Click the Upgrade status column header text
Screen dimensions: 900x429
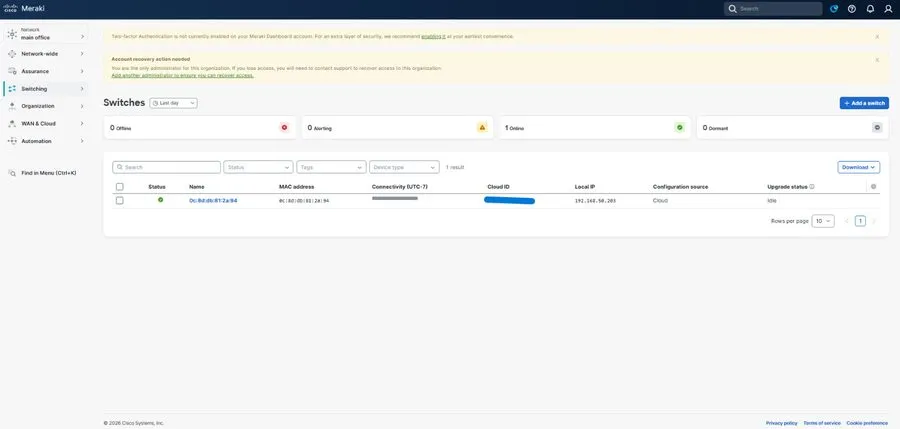coord(788,187)
